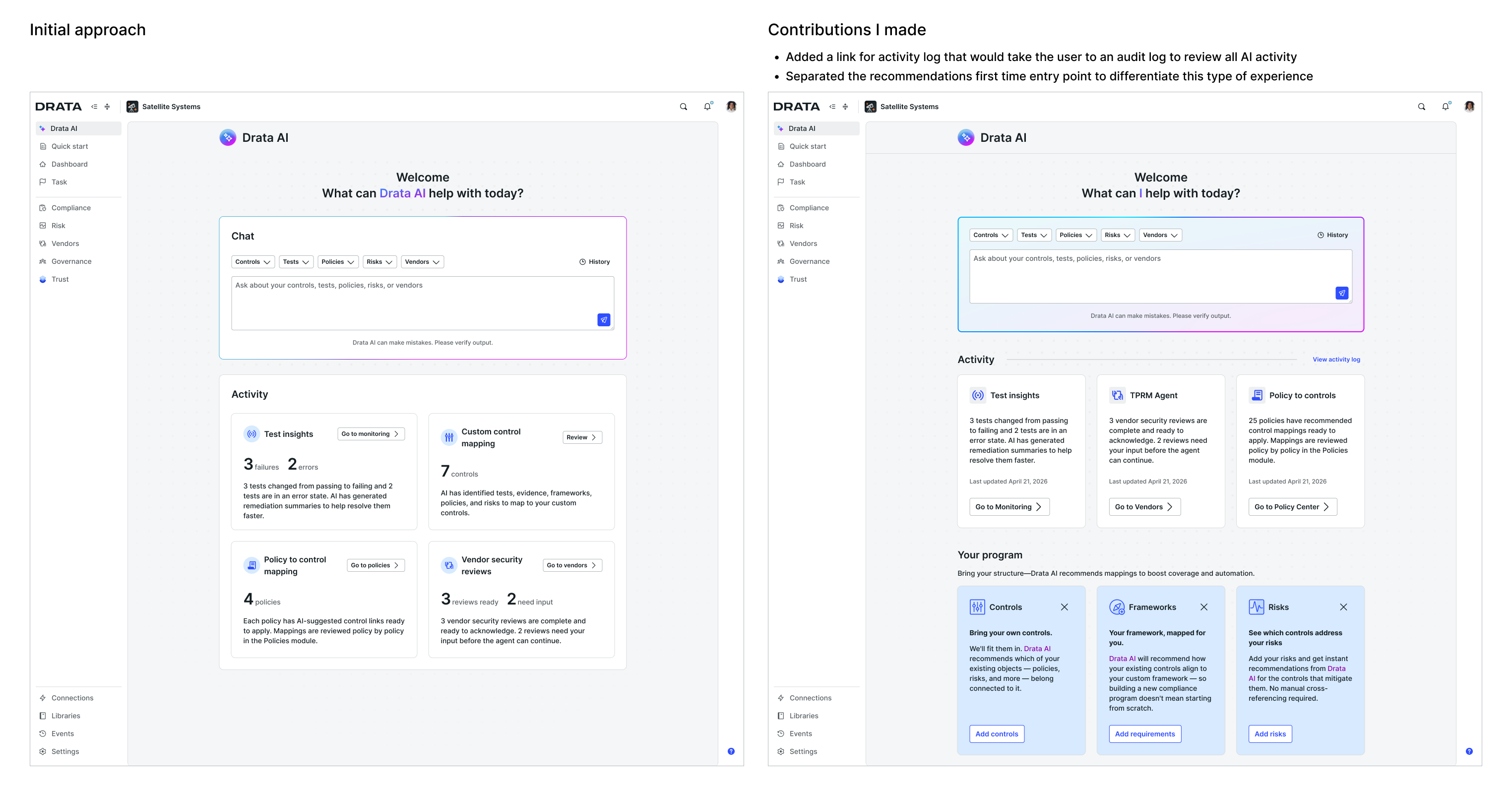Viewport: 1512px width, 786px height.
Task: Open History in left chat panel
Action: pyautogui.click(x=595, y=262)
